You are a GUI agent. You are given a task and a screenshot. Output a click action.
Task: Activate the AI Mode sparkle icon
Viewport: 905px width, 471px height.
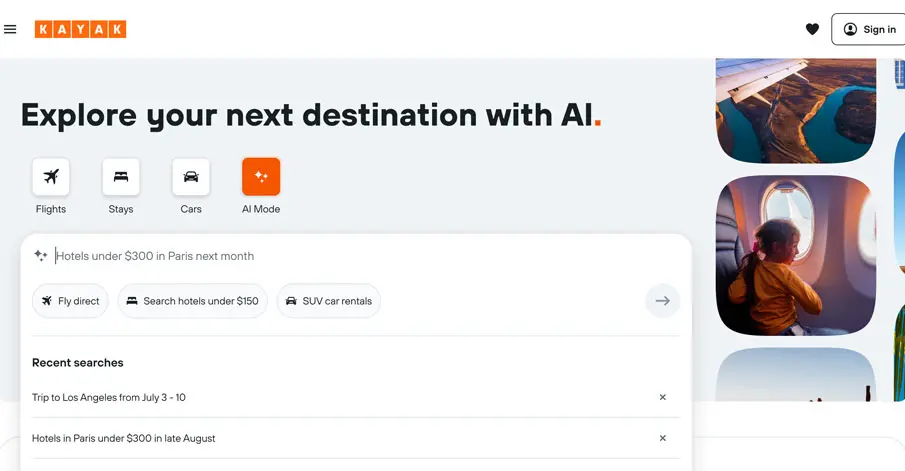(261, 177)
